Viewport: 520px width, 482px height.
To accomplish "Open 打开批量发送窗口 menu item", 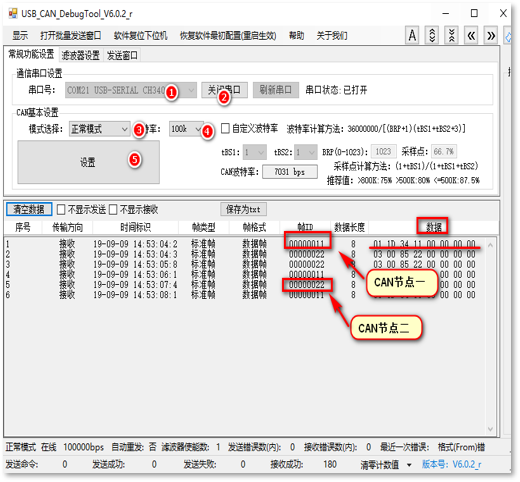I will (71, 35).
